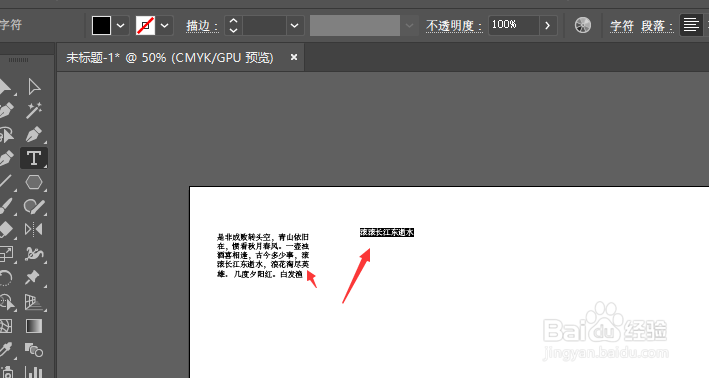Screen dimensions: 709x378
Task: Select the Shaper tool
Action: pos(34,206)
